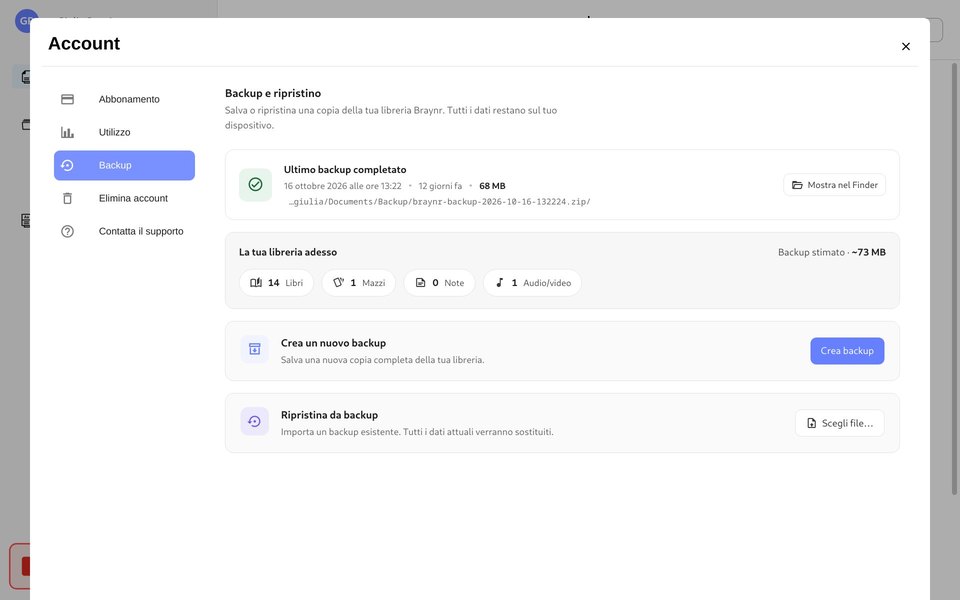Click the books icon in Libri chip
This screenshot has width=960, height=600.
click(256, 283)
